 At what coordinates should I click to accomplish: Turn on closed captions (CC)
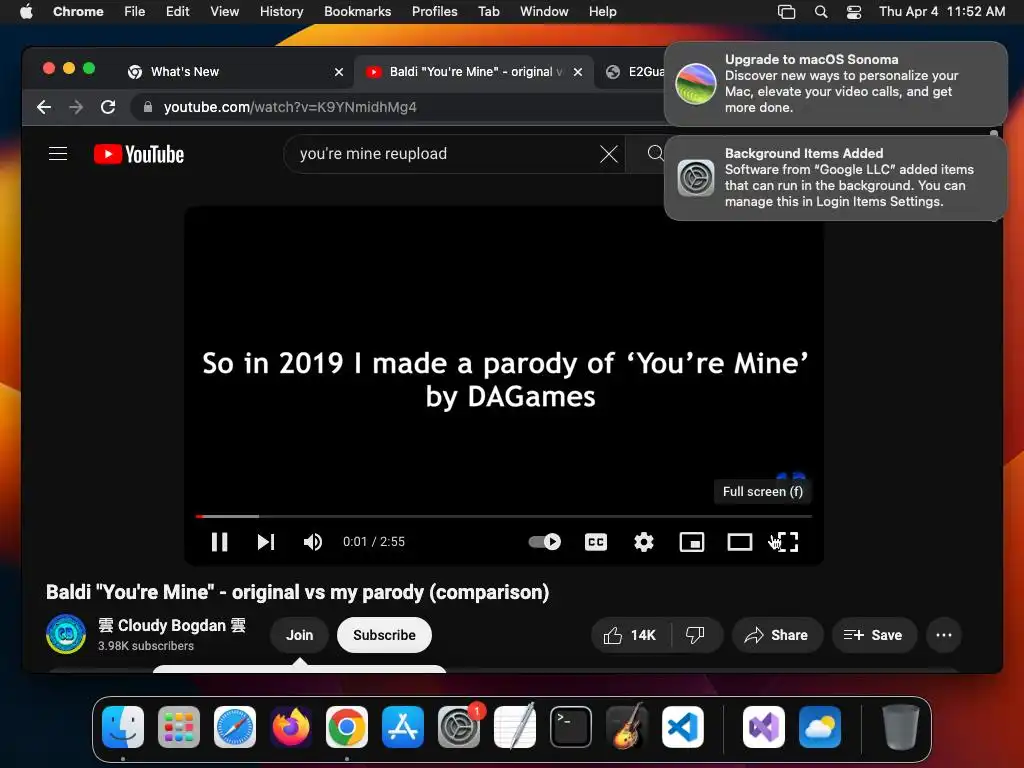point(596,542)
